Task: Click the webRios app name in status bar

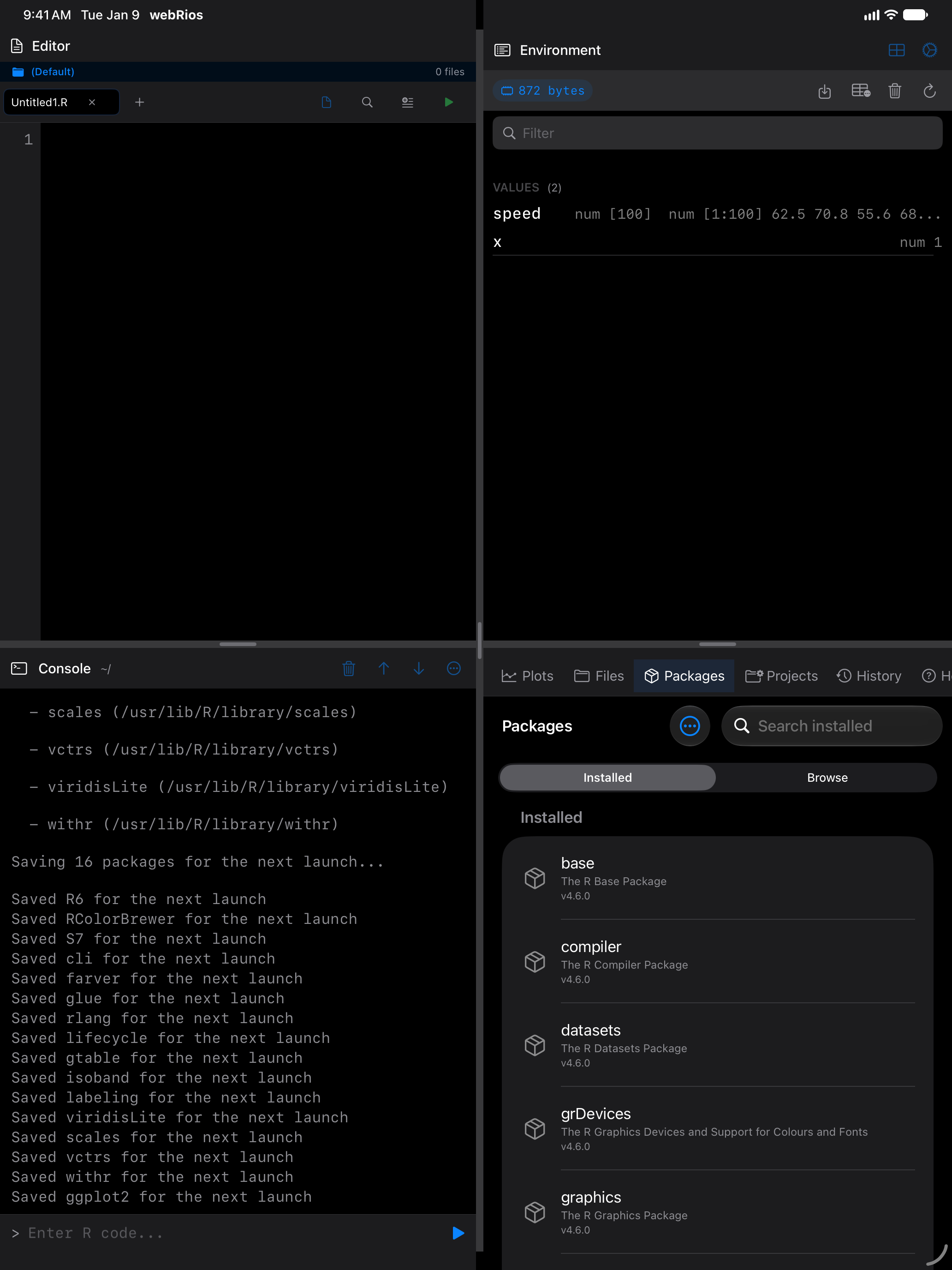Action: click(x=176, y=15)
